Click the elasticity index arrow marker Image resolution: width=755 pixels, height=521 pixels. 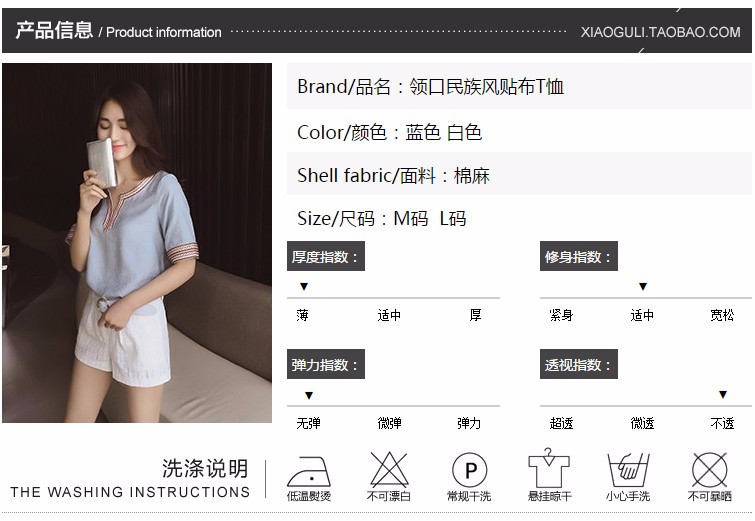309,395
